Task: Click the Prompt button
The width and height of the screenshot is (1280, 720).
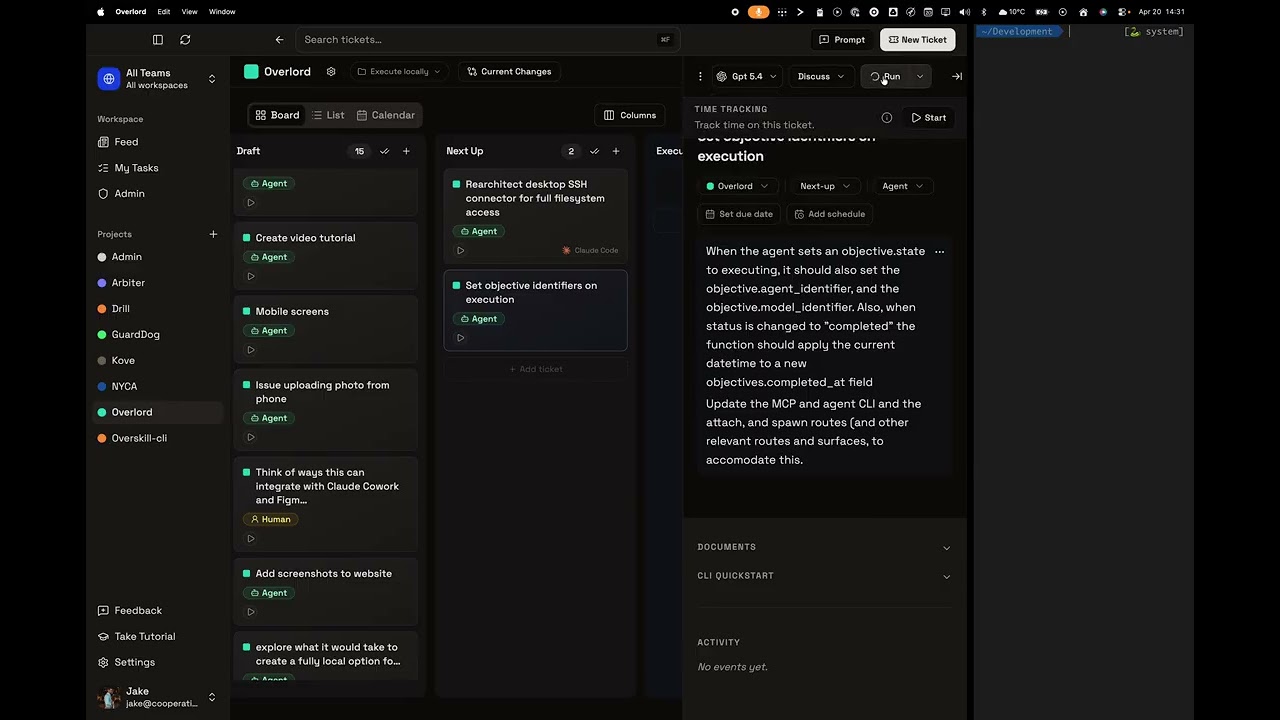Action: 842,40
